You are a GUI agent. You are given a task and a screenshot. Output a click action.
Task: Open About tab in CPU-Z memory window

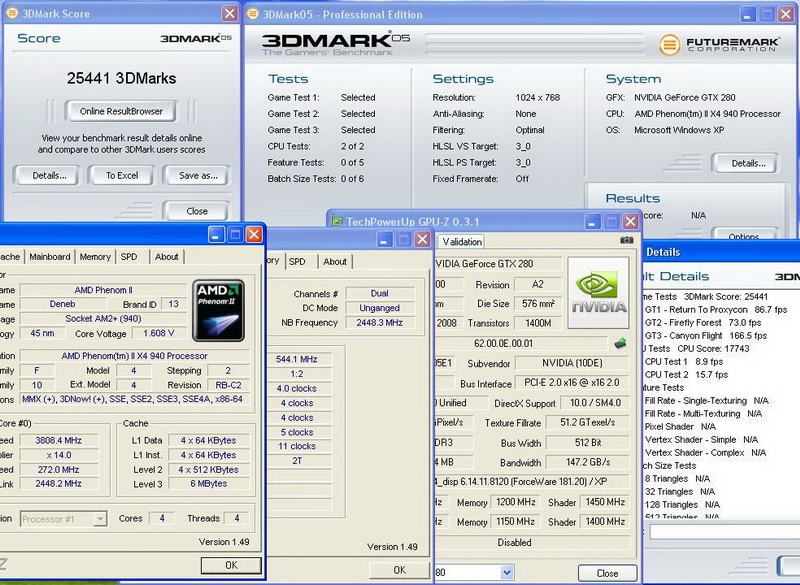tap(335, 262)
